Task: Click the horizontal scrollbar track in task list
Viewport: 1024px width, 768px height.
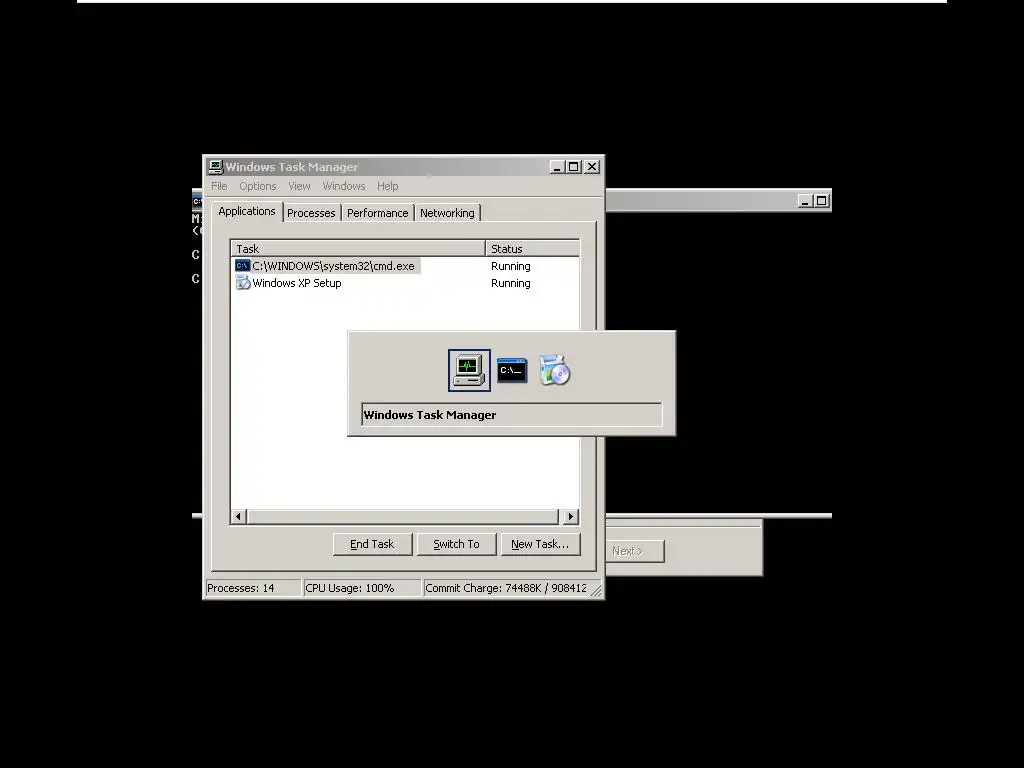Action: coord(403,517)
